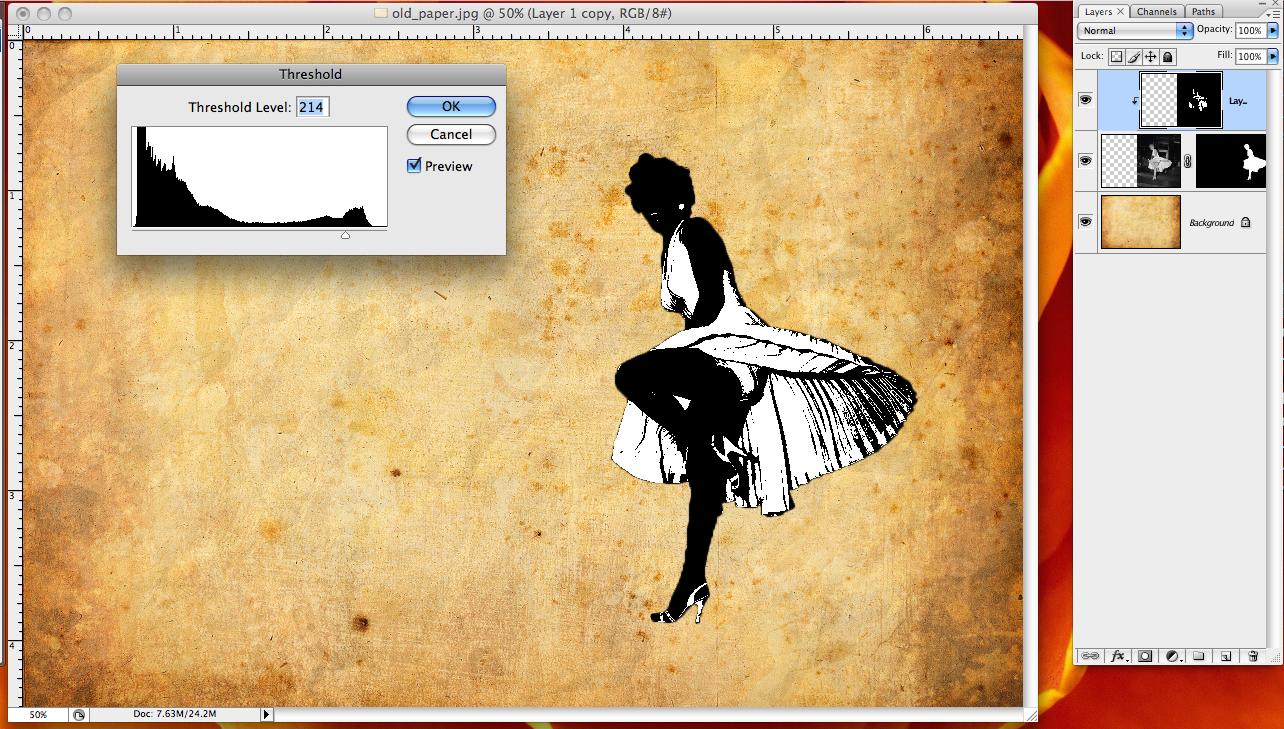Image resolution: width=1284 pixels, height=729 pixels.
Task: Open the status bar info arrow menu
Action: pyautogui.click(x=266, y=715)
